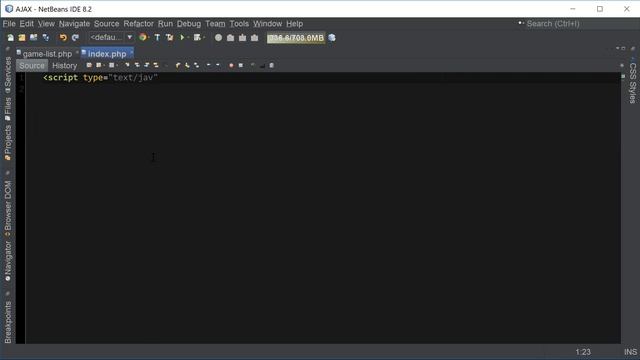Switch to History view
640x360 pixels.
tap(64, 65)
